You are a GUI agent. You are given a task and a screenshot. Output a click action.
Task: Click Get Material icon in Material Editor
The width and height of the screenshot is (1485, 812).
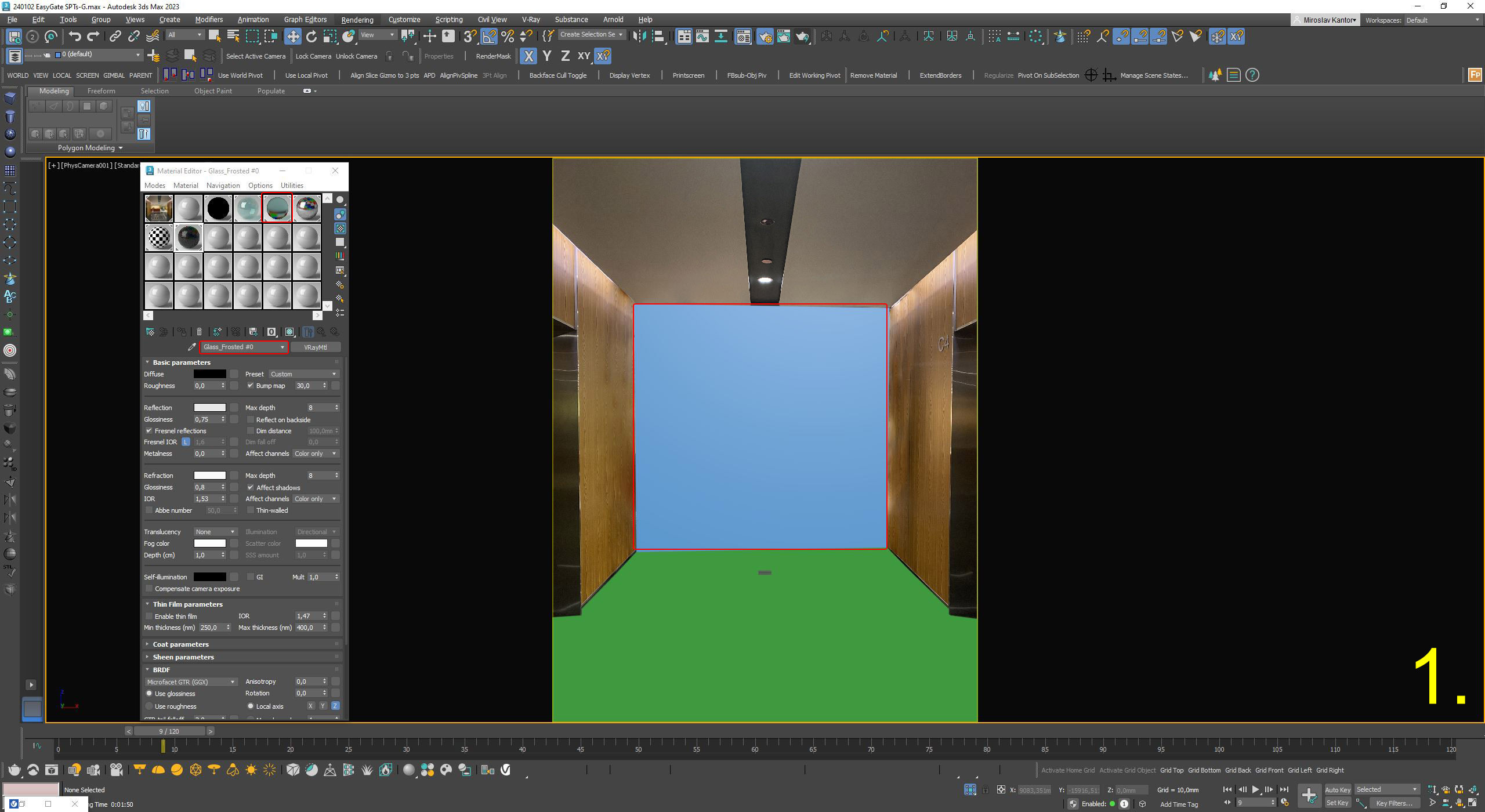(x=150, y=332)
